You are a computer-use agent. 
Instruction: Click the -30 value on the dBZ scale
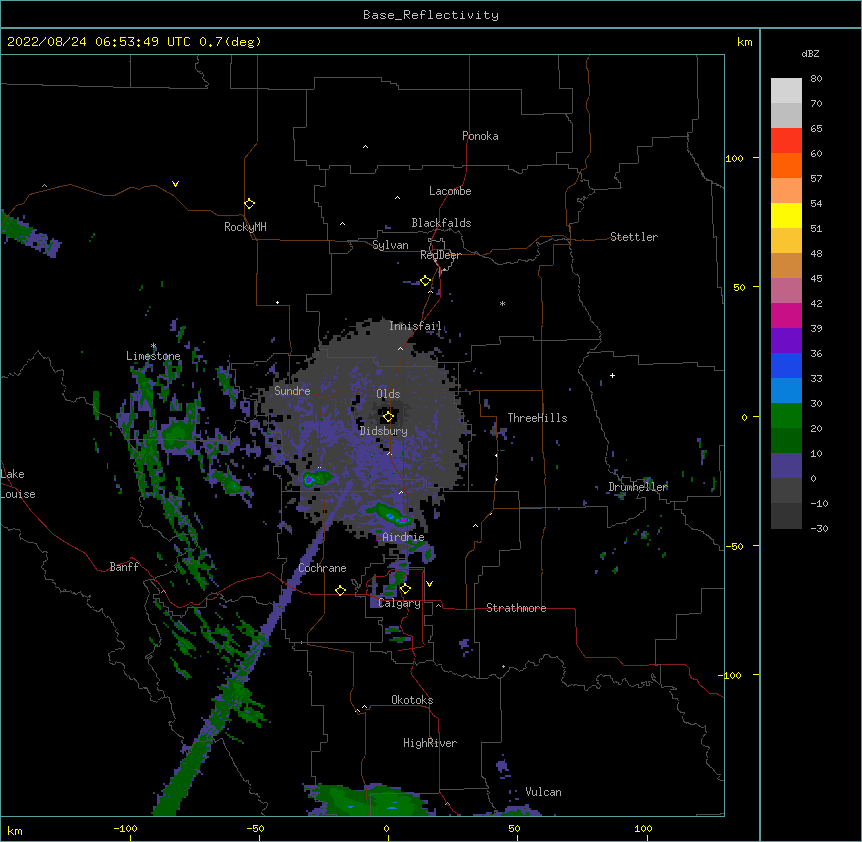[819, 528]
